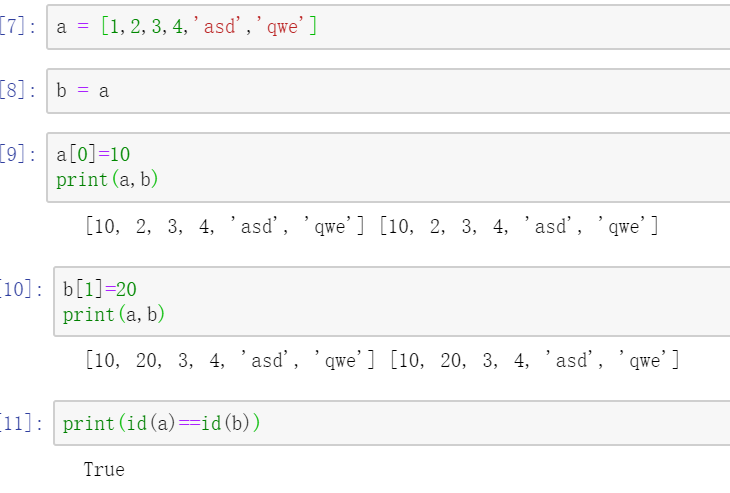Click the [10] prompt label

point(21,290)
